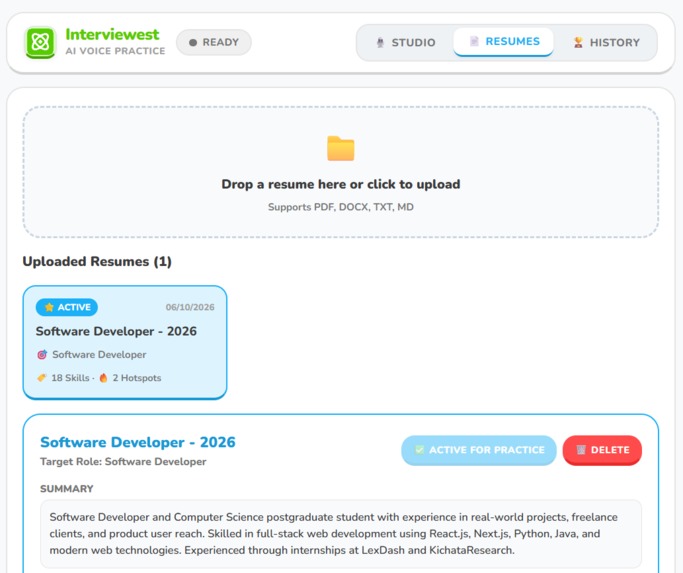
Task: Click the date 06/10/2026 on card
Action: 190,307
